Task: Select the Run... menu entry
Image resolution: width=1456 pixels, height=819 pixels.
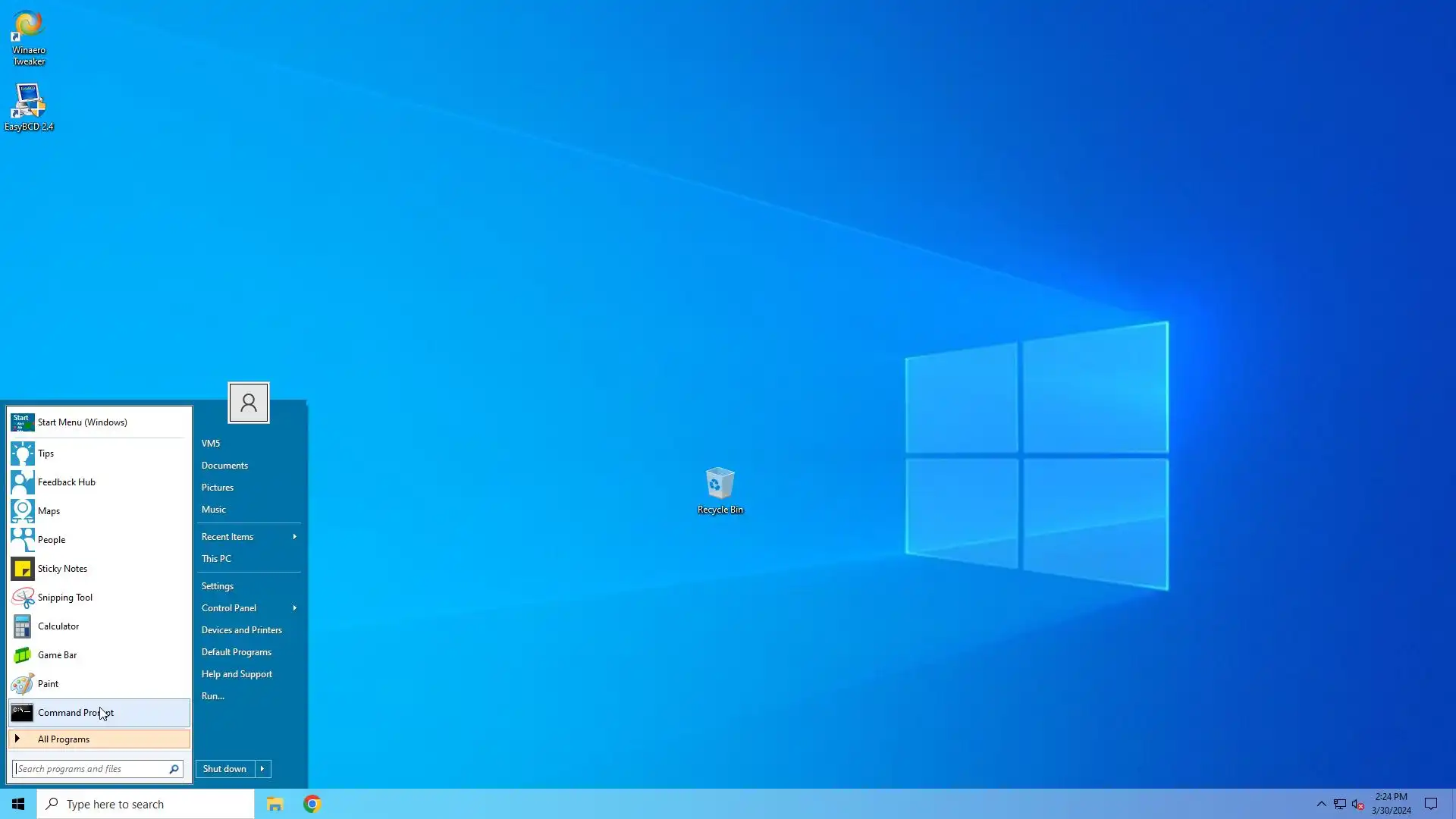Action: click(212, 696)
